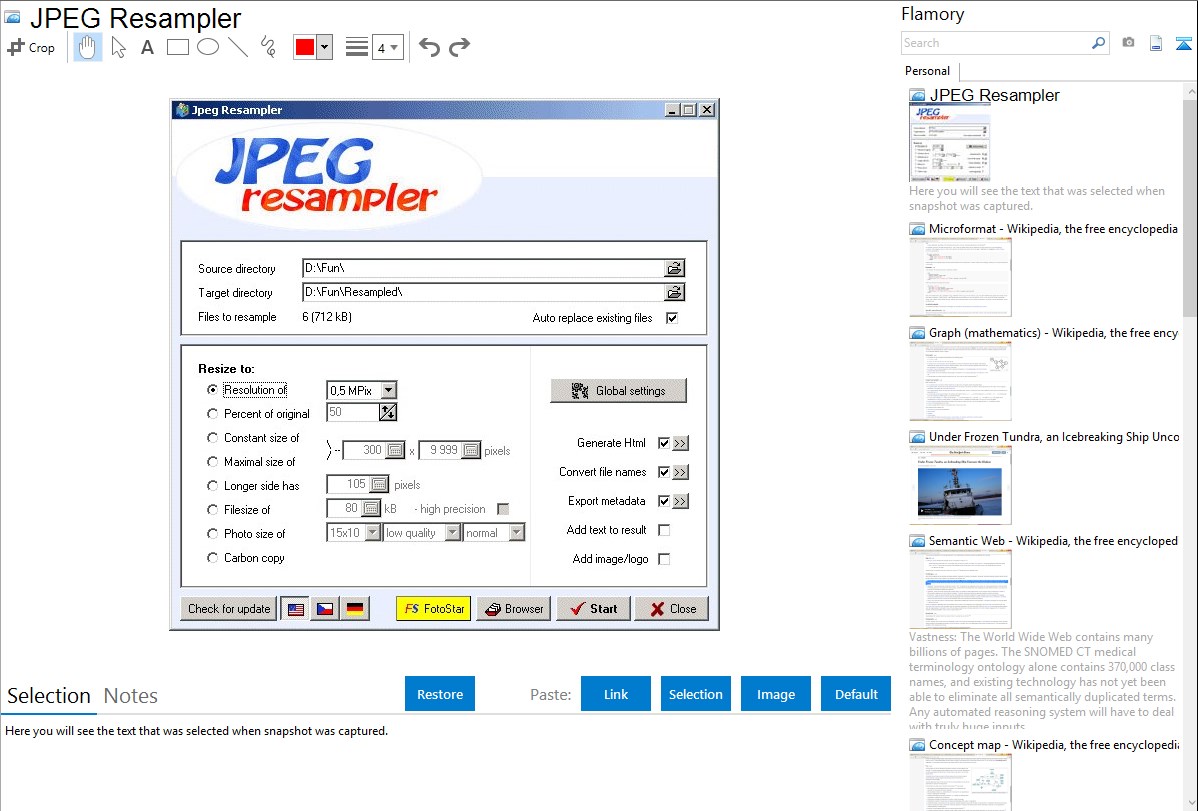The height and width of the screenshot is (811, 1198).
Task: Untick the Export metadata checkbox
Action: [664, 501]
